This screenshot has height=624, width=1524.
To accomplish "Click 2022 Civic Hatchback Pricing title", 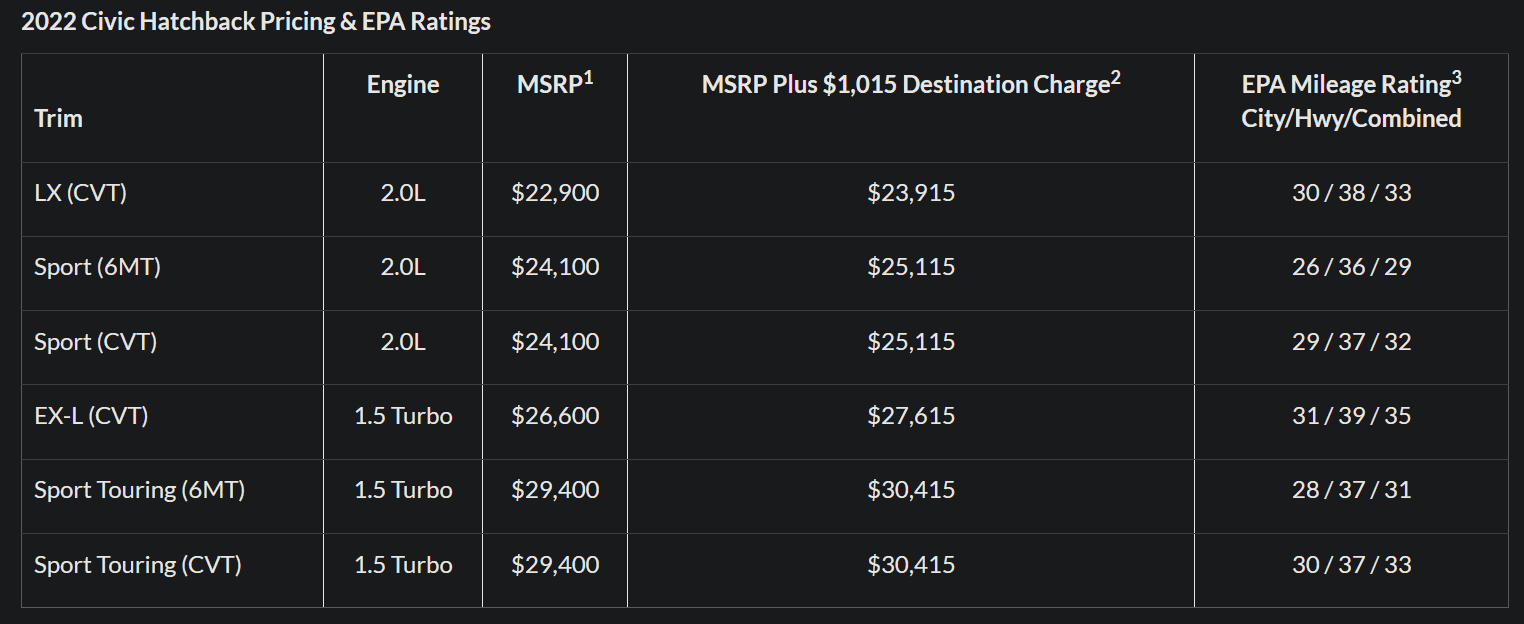I will (256, 22).
